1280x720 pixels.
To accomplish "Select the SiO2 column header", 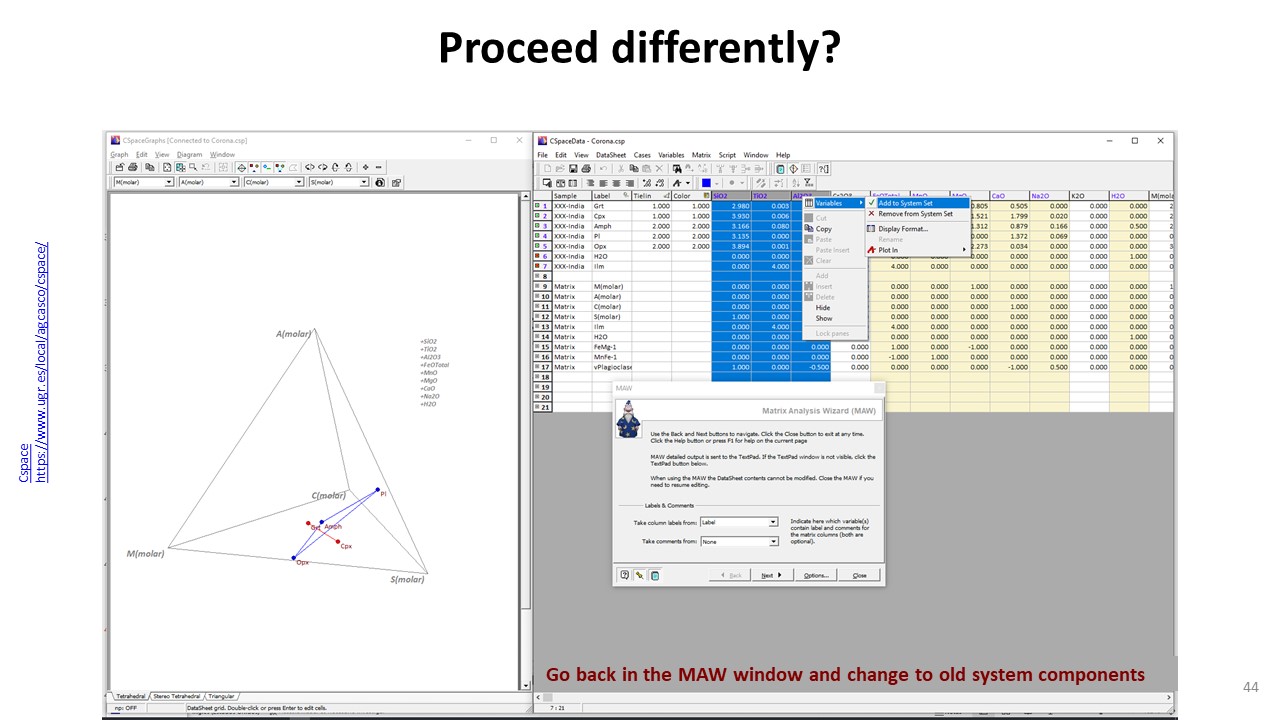I will [x=731, y=196].
